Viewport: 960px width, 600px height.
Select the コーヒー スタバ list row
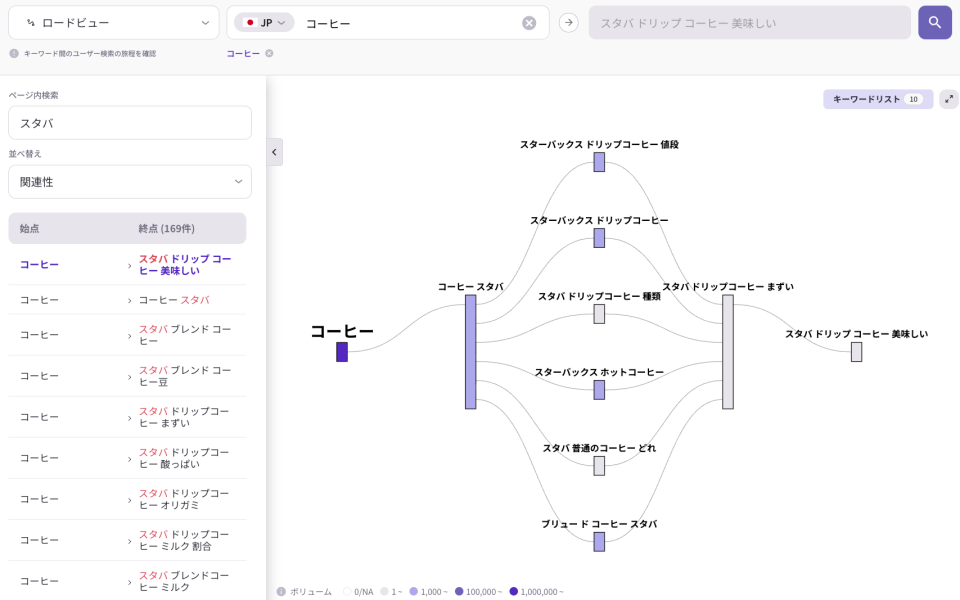click(128, 300)
